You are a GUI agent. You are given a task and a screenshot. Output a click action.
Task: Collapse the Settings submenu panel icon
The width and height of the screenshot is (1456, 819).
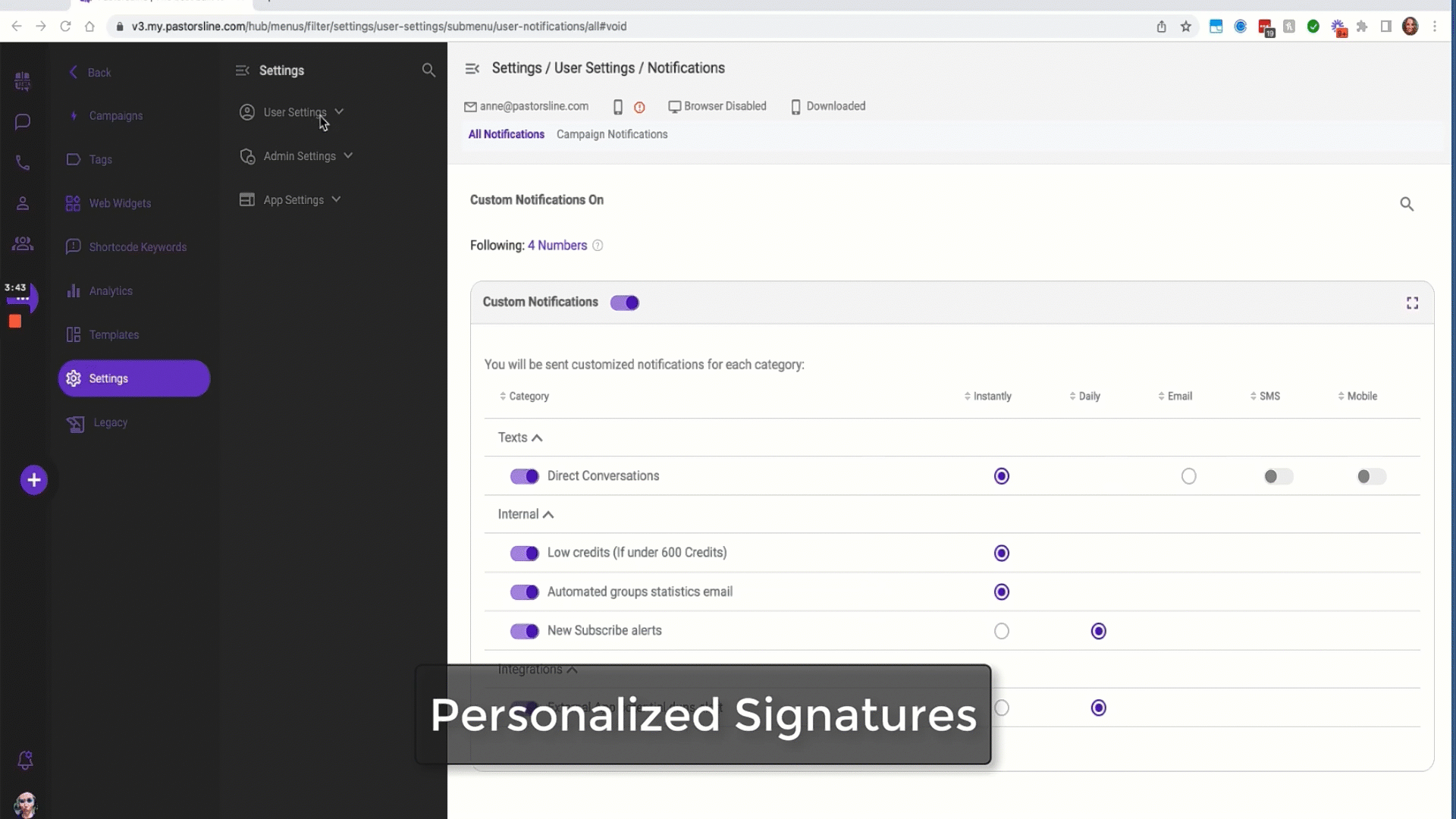242,71
